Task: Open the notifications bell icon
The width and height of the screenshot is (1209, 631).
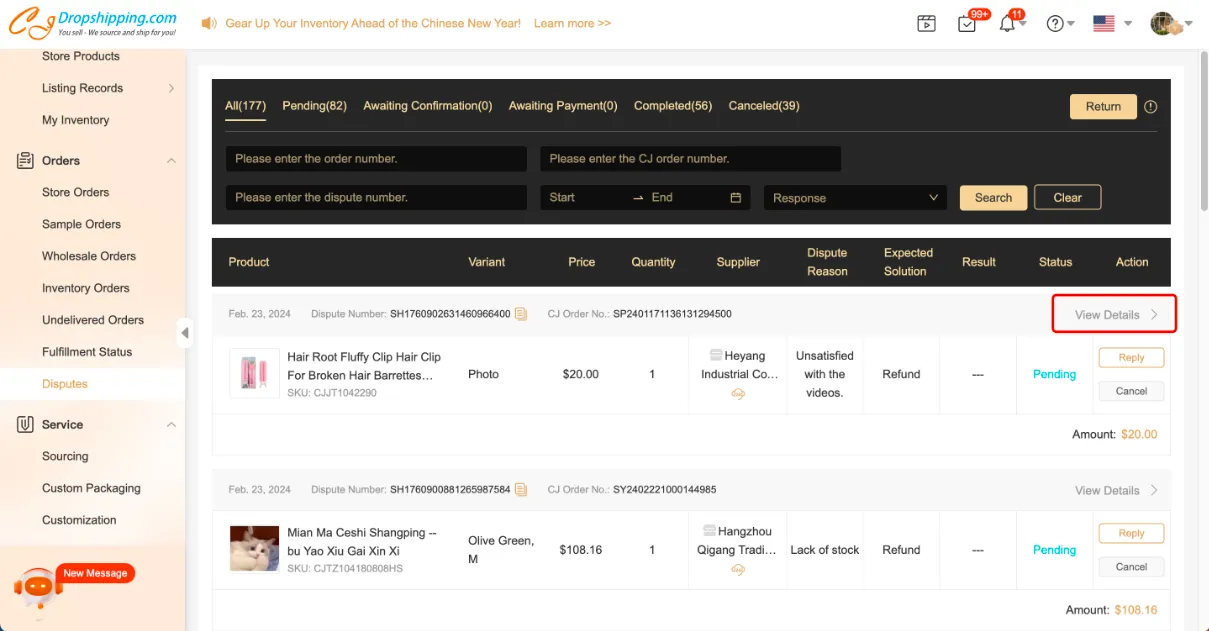Action: (x=1007, y=23)
